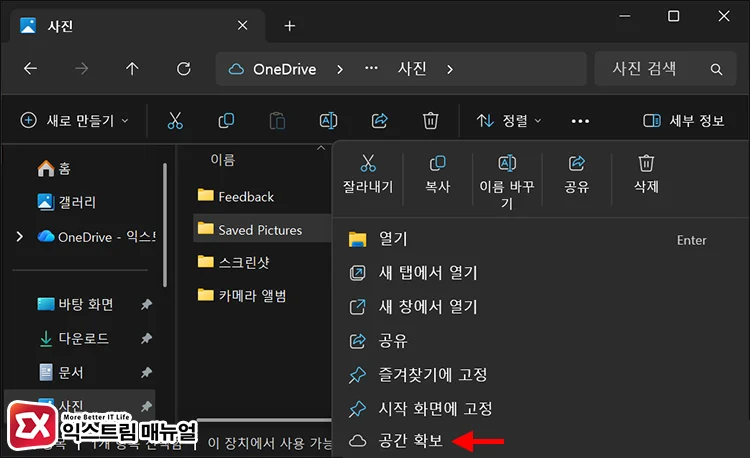Select the Feedback folder
This screenshot has width=750, height=458.
235,196
